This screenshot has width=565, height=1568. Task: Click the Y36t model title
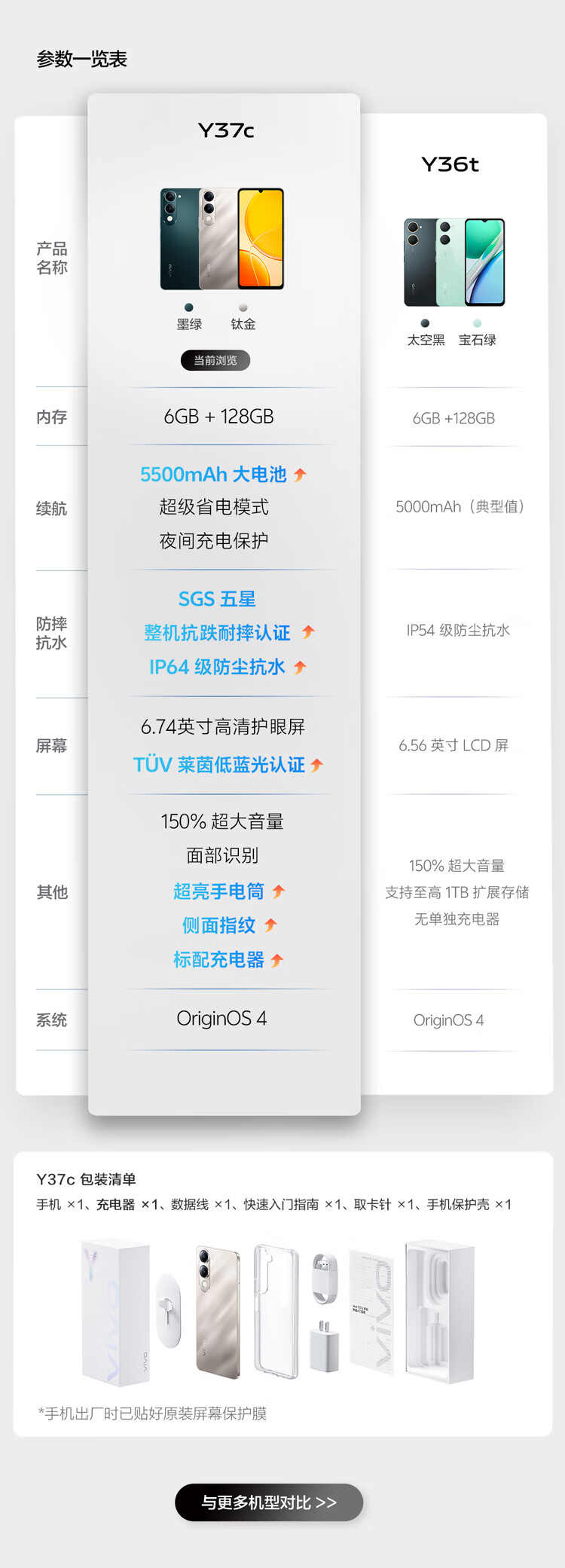(x=450, y=164)
